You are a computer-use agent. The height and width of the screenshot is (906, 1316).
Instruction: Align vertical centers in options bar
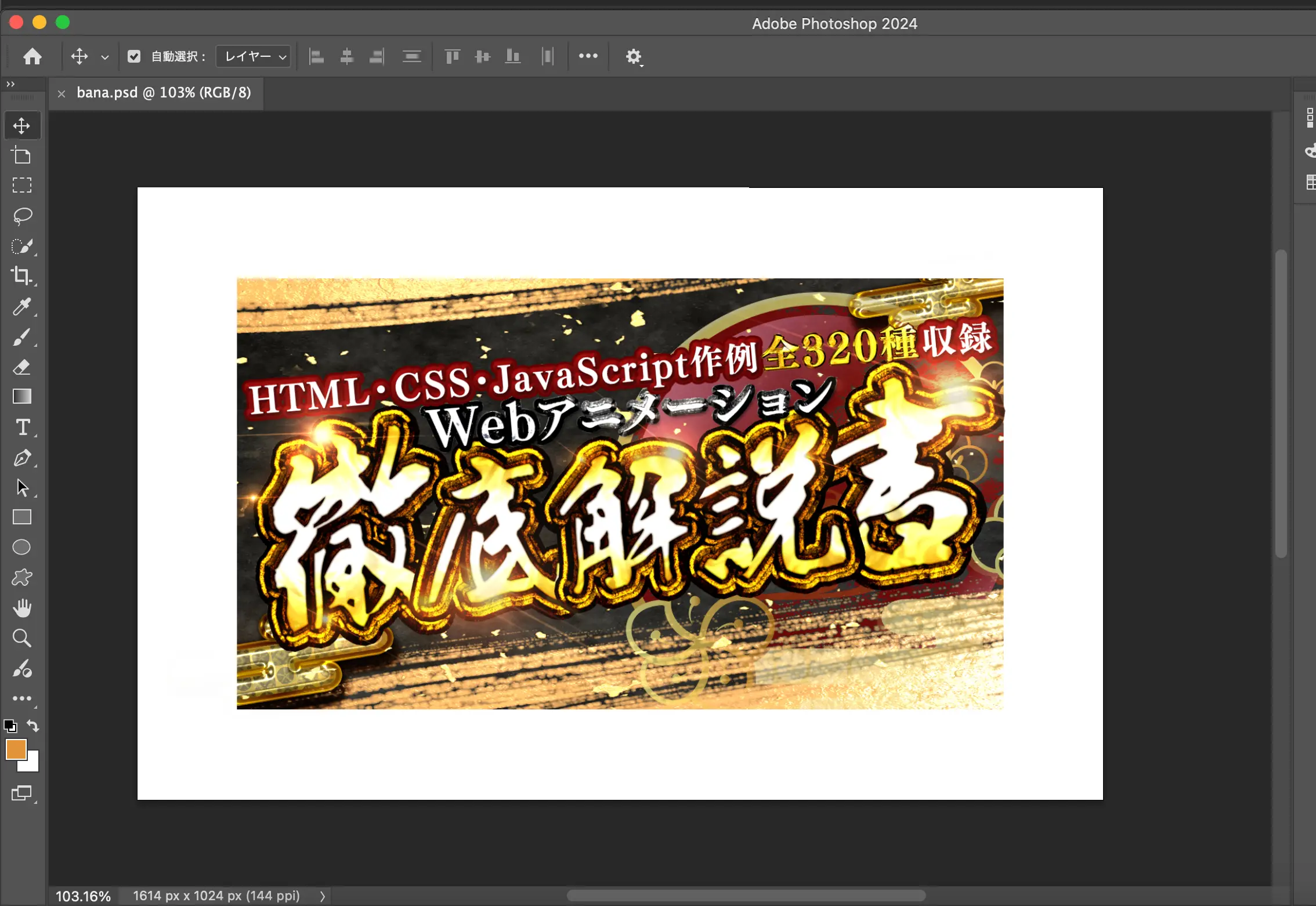(x=482, y=56)
